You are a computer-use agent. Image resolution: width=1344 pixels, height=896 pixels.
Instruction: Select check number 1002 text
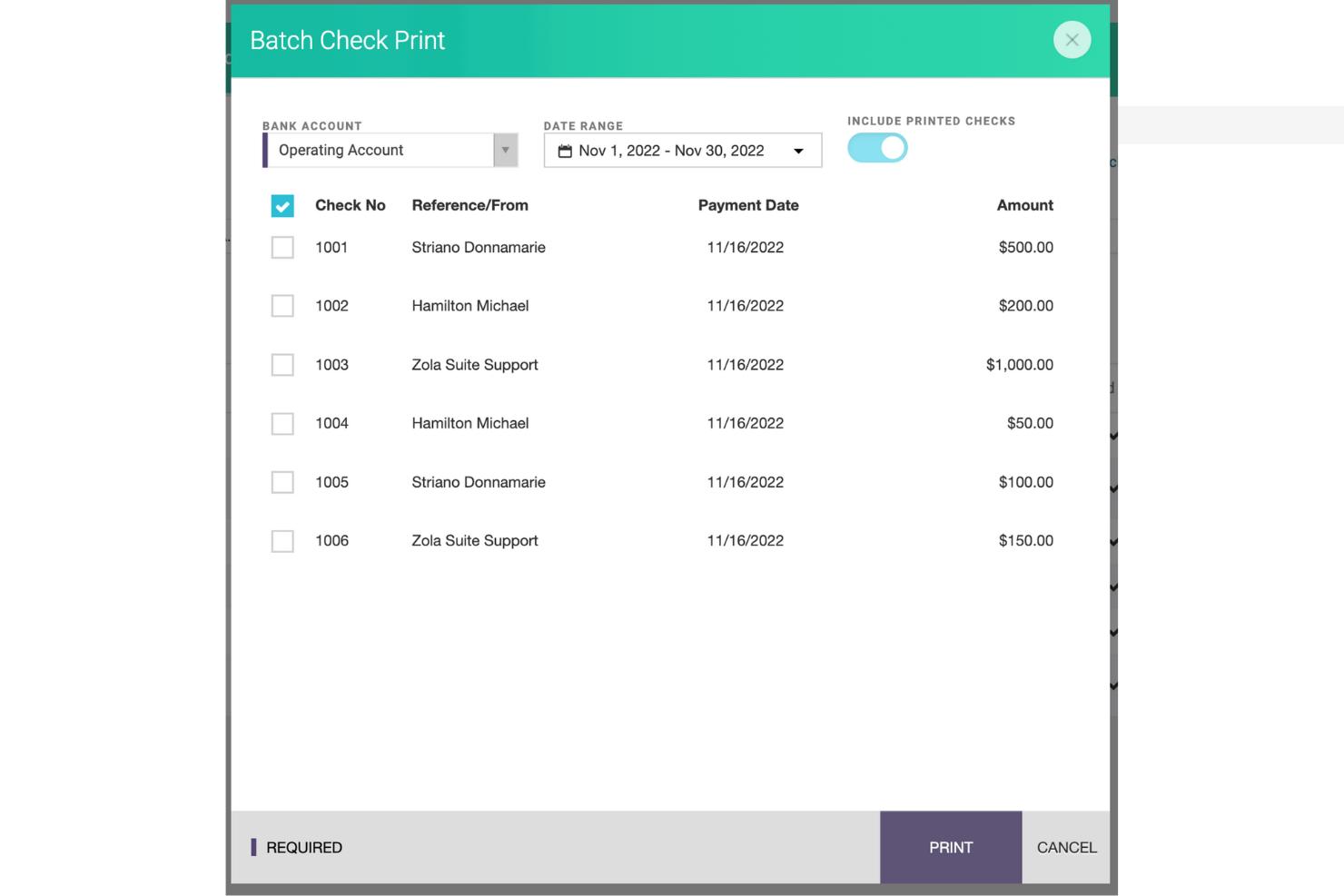pyautogui.click(x=331, y=306)
